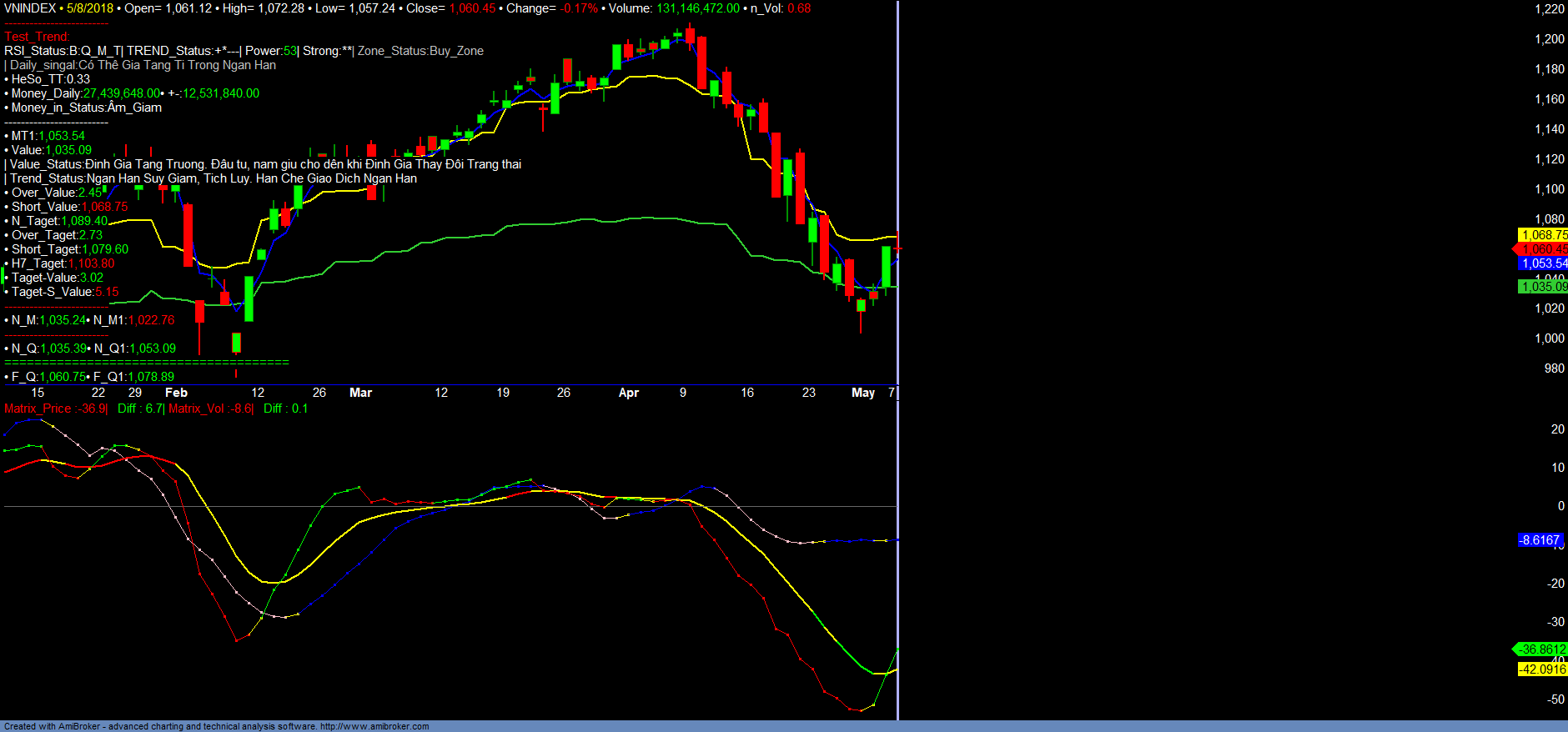Select the Mar marker on date axis

click(x=360, y=393)
